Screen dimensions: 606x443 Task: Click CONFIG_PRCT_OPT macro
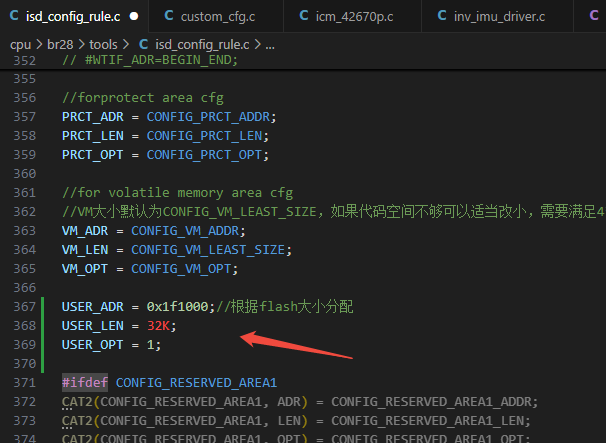tap(204, 155)
